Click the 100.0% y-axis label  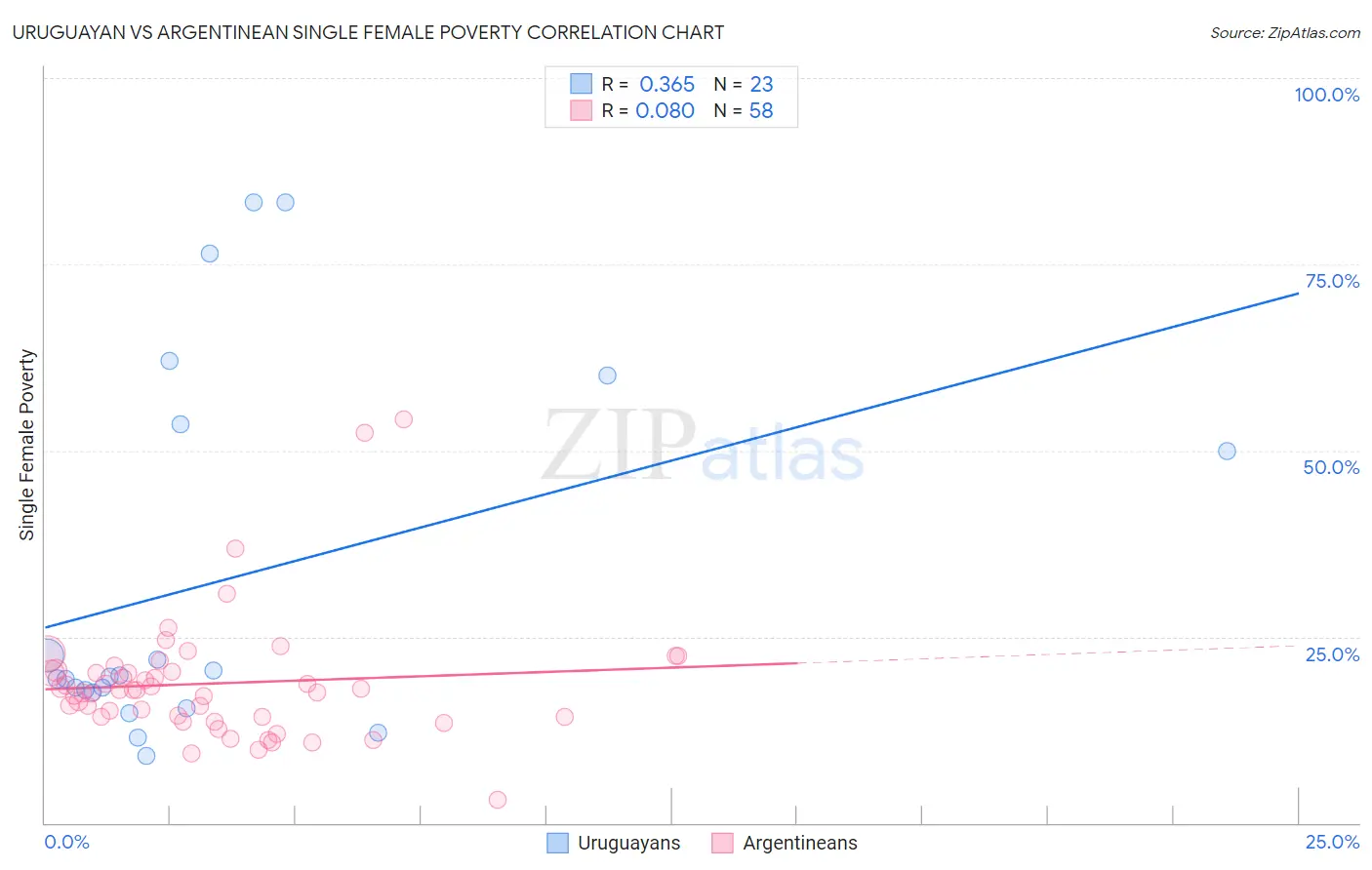coord(1327,95)
